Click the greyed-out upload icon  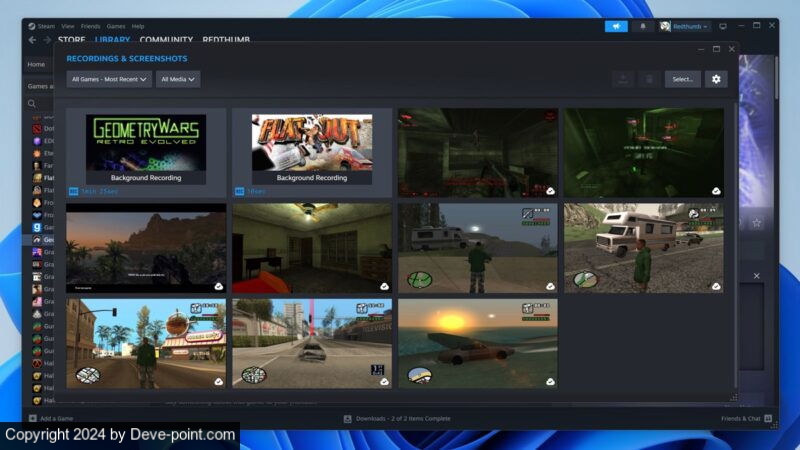[623, 79]
